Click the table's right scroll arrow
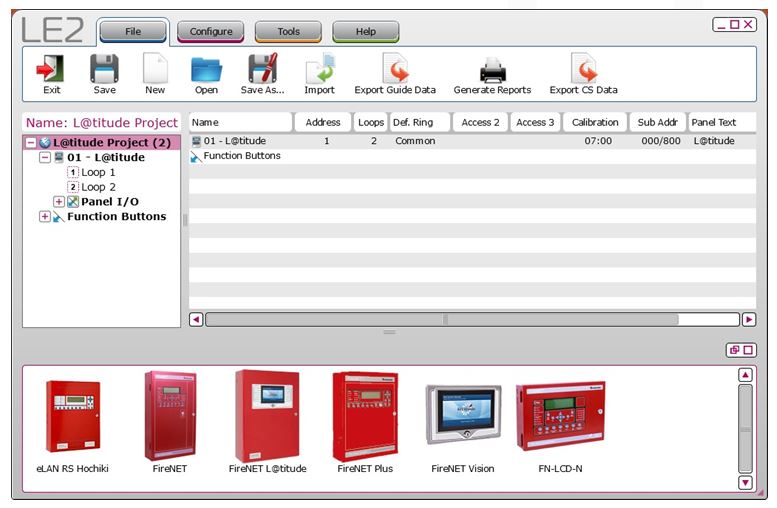777x508 pixels. click(749, 320)
